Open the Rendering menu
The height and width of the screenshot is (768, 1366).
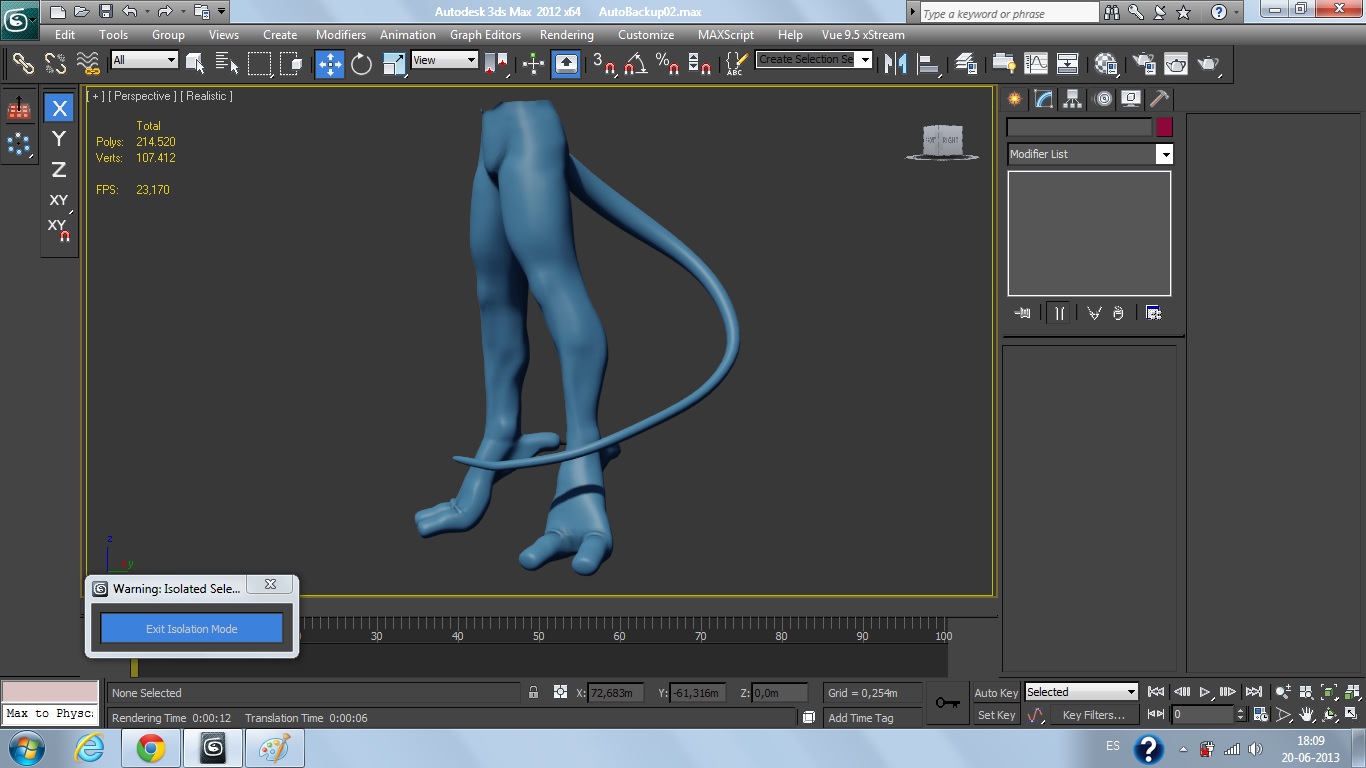tap(567, 34)
